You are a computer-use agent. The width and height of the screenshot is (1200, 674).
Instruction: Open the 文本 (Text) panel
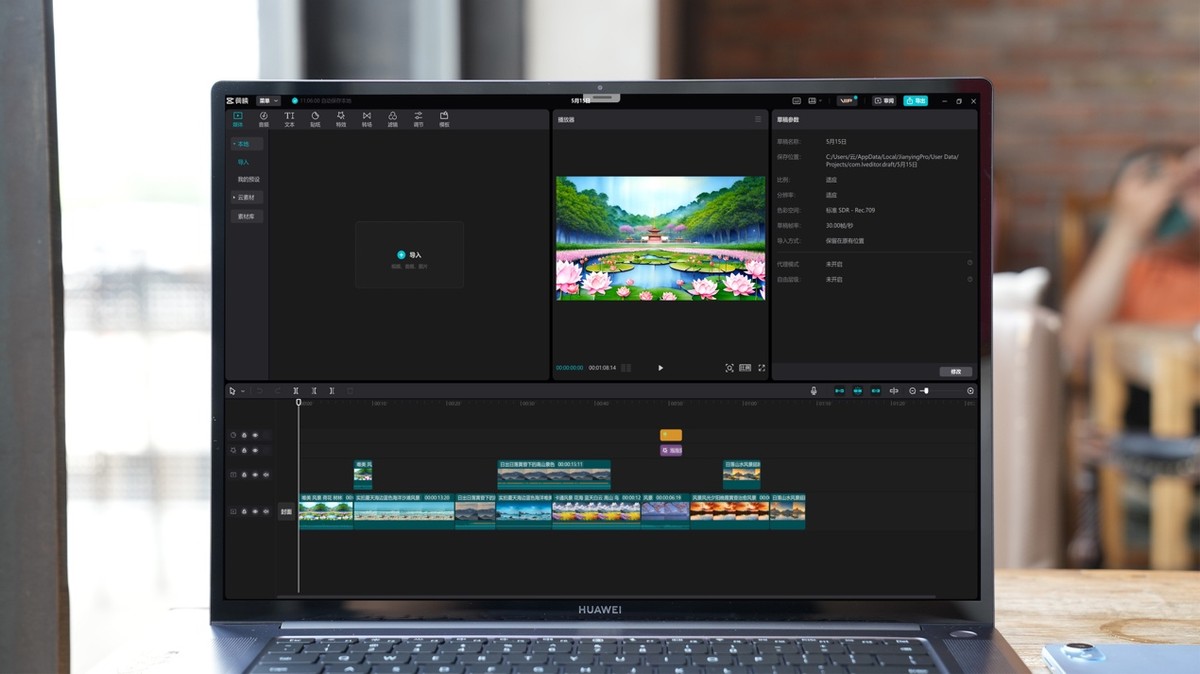click(x=288, y=119)
